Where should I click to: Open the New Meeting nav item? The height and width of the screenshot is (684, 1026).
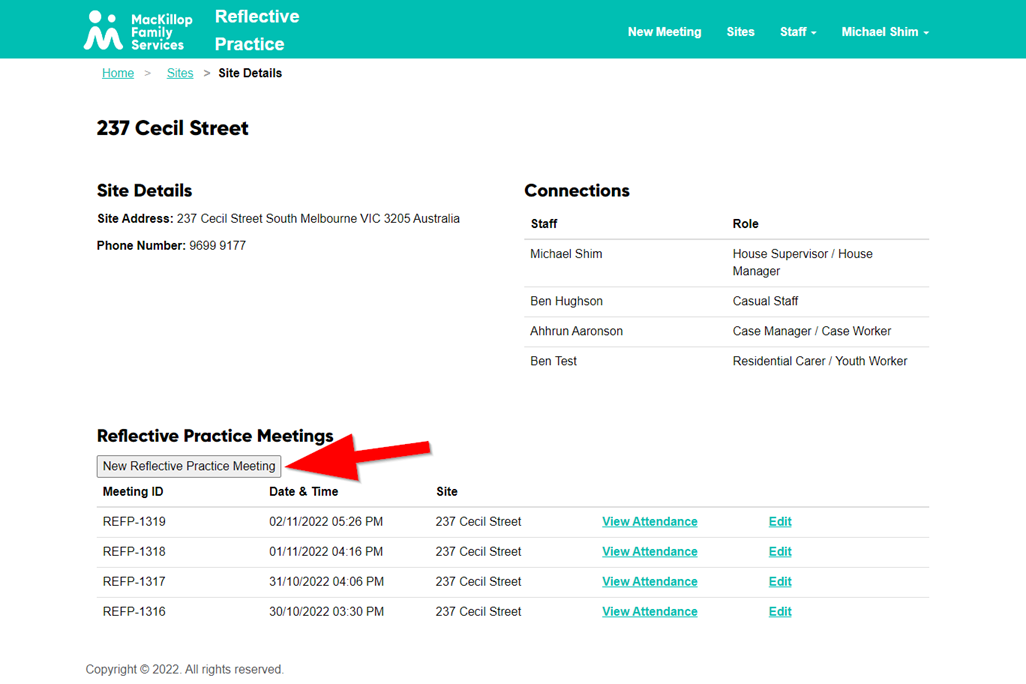(x=664, y=32)
